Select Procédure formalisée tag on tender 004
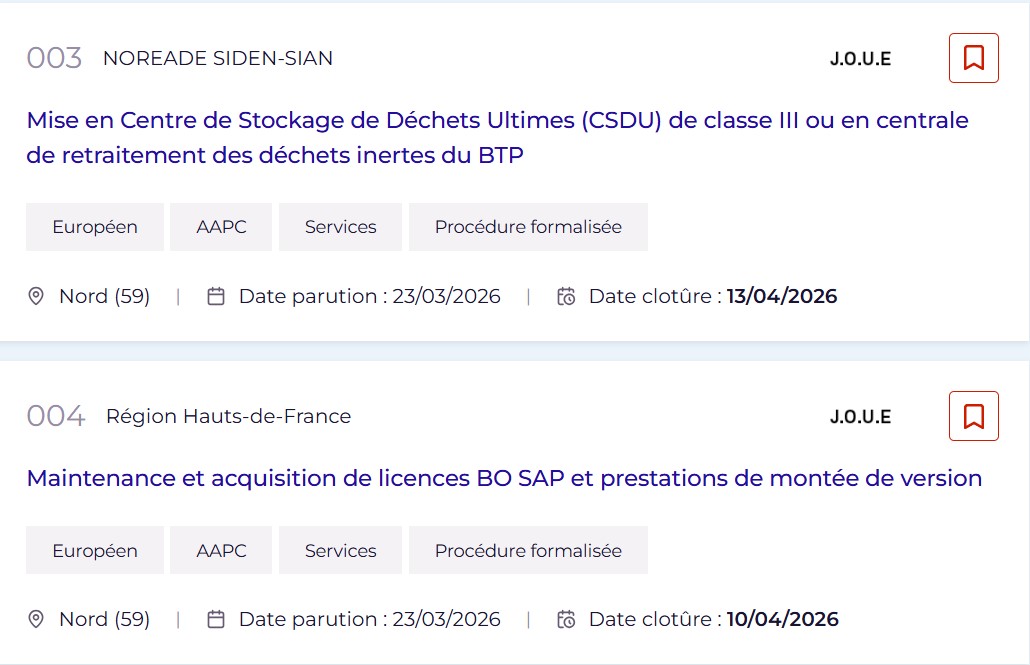Image resolution: width=1030 pixels, height=665 pixels. tap(528, 551)
